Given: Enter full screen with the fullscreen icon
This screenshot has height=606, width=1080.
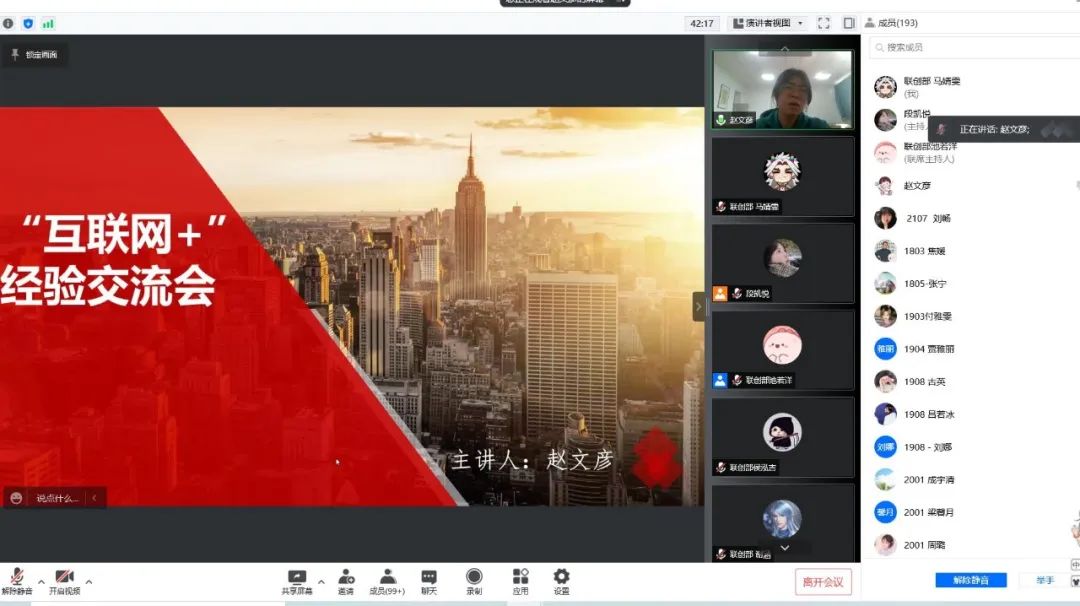Looking at the screenshot, I should [x=824, y=23].
